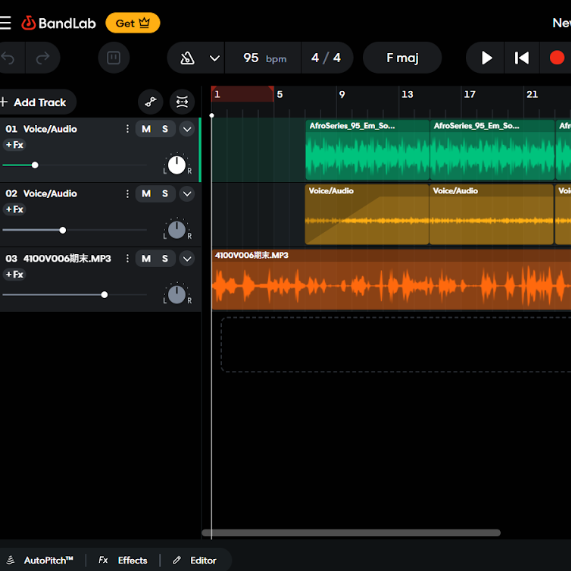Click the undo arrow icon
Screen dimensions: 571x571
coord(8,58)
